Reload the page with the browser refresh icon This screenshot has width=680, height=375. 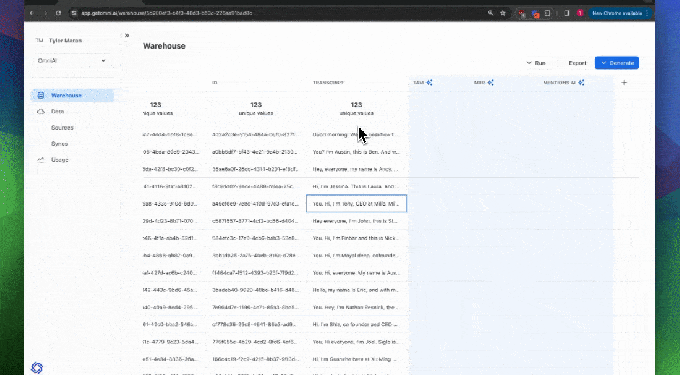[59, 13]
